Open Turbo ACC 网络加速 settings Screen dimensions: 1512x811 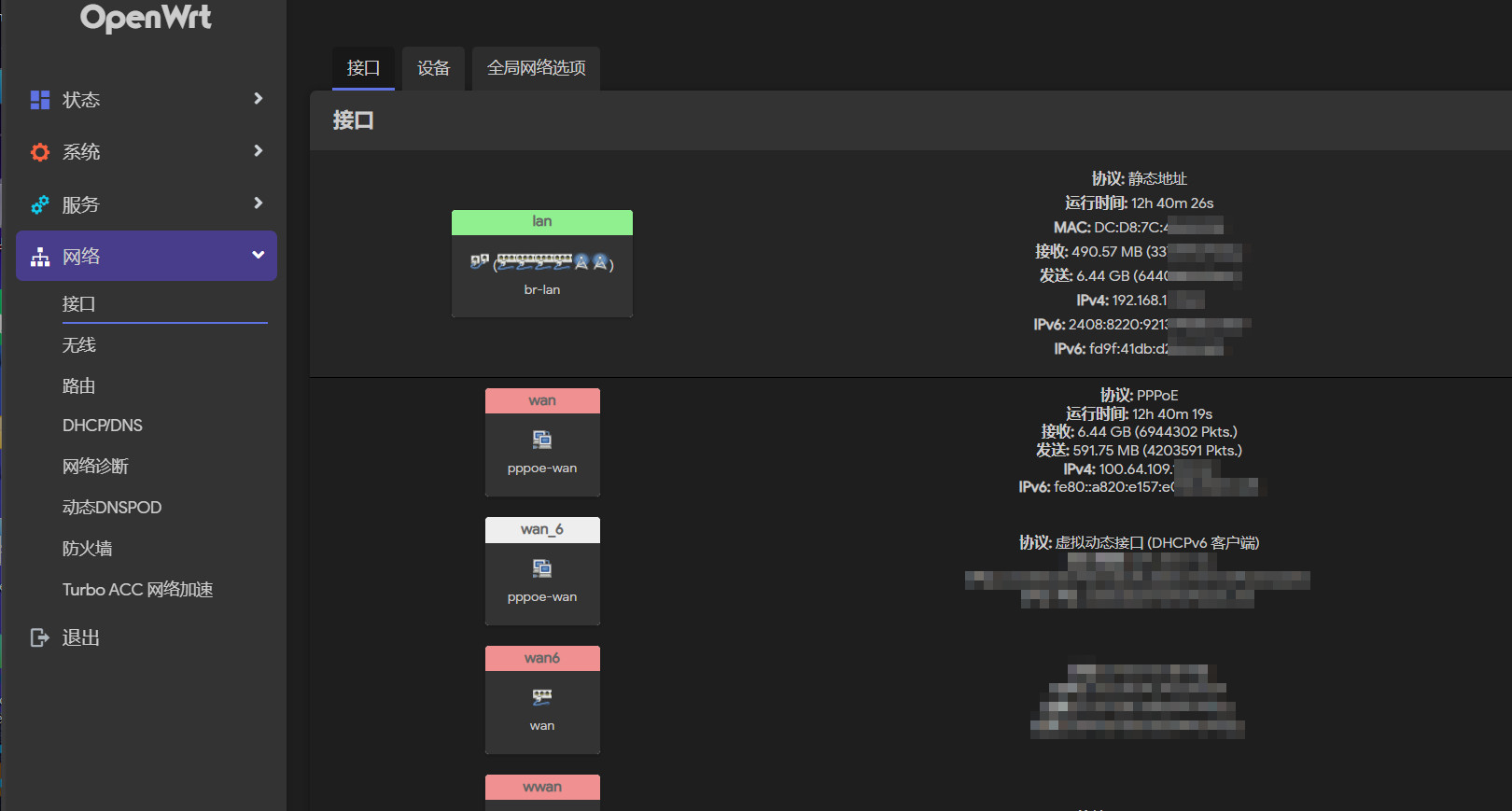click(138, 590)
